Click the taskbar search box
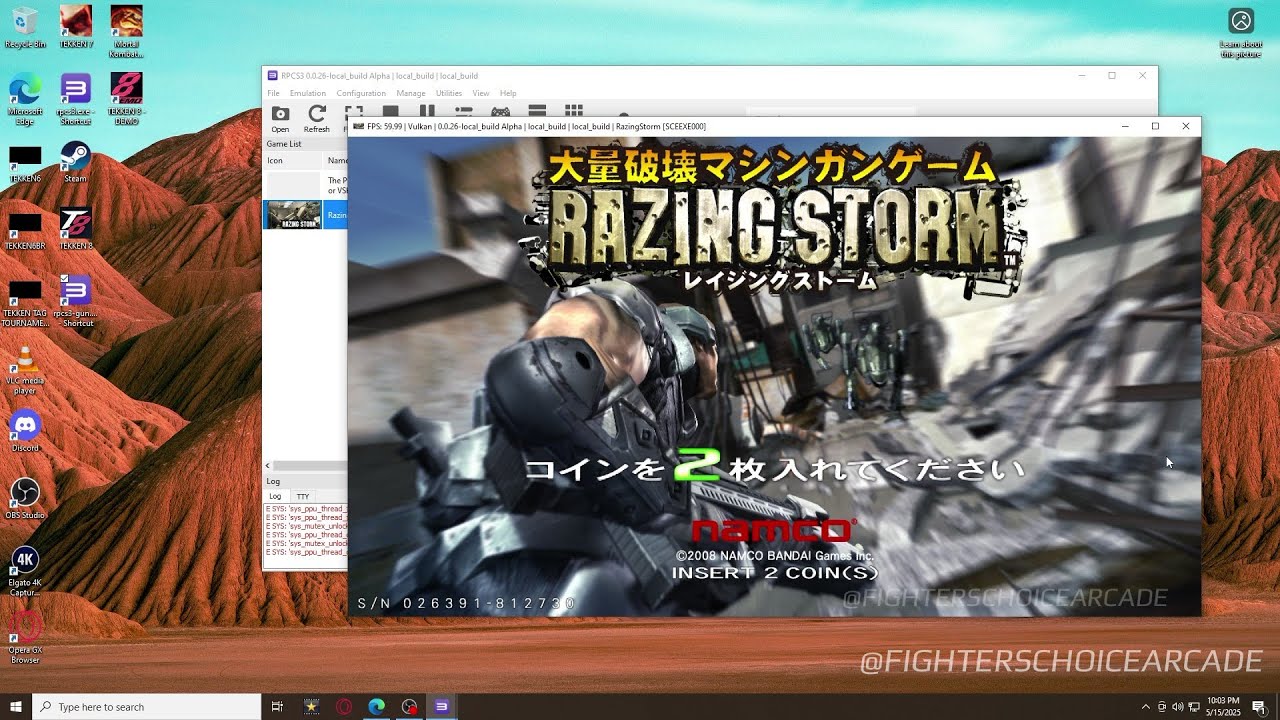The image size is (1280, 720). [x=147, y=706]
